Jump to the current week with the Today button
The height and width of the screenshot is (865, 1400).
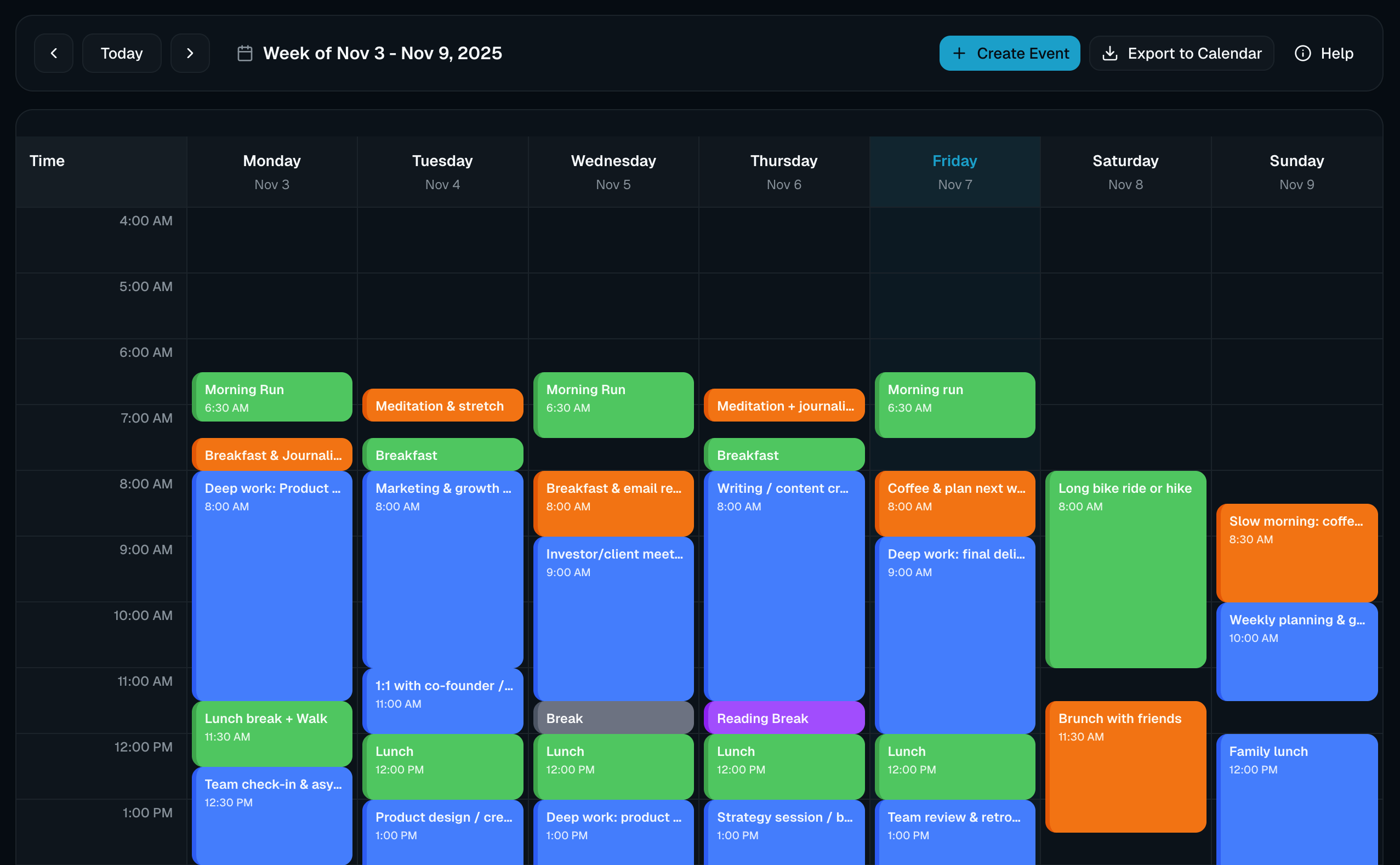pos(122,53)
